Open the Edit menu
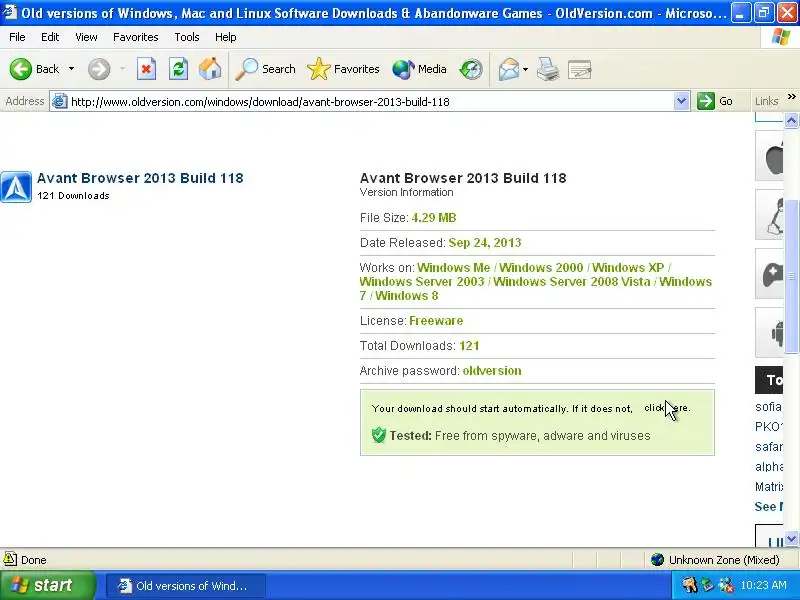 (x=50, y=37)
